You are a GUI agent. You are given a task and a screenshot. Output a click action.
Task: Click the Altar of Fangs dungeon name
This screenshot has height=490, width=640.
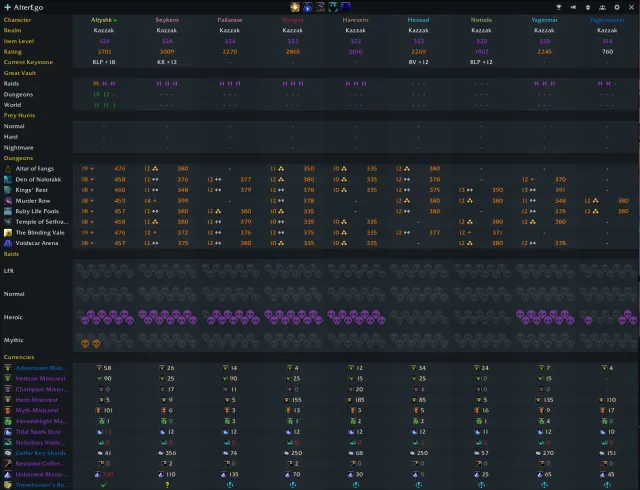click(35, 169)
